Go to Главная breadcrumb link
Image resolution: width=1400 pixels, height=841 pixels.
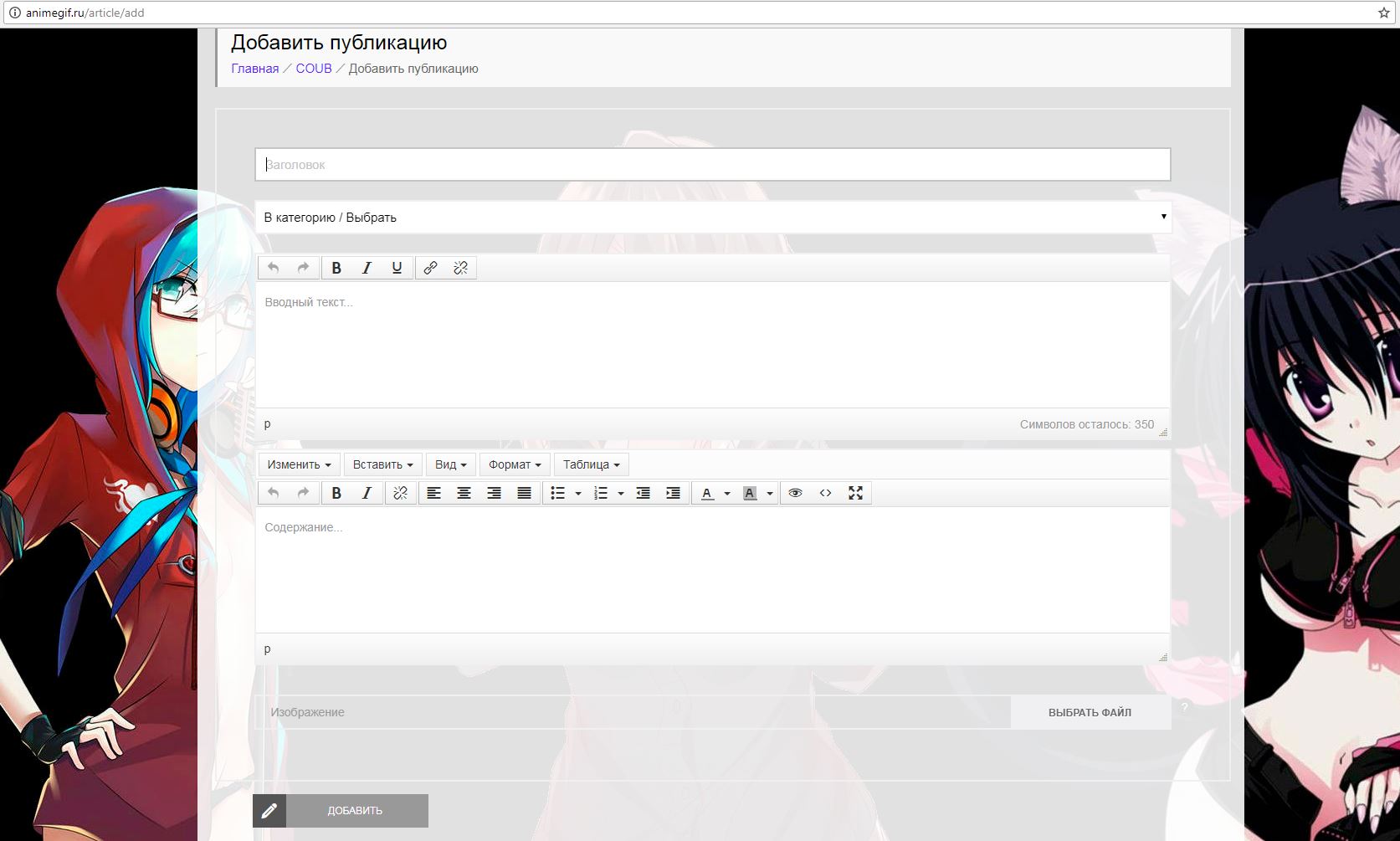pos(255,69)
